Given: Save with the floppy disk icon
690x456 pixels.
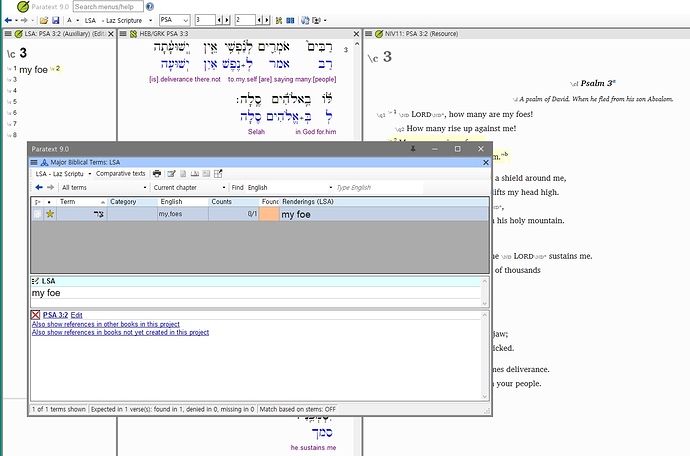Looking at the screenshot, I should click(x=55, y=20).
